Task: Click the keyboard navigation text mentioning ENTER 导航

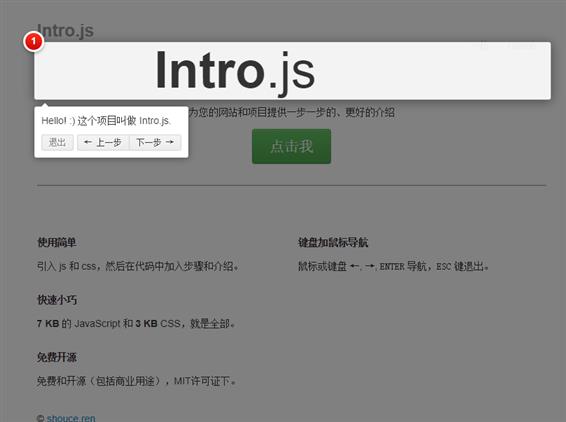Action: (x=393, y=266)
